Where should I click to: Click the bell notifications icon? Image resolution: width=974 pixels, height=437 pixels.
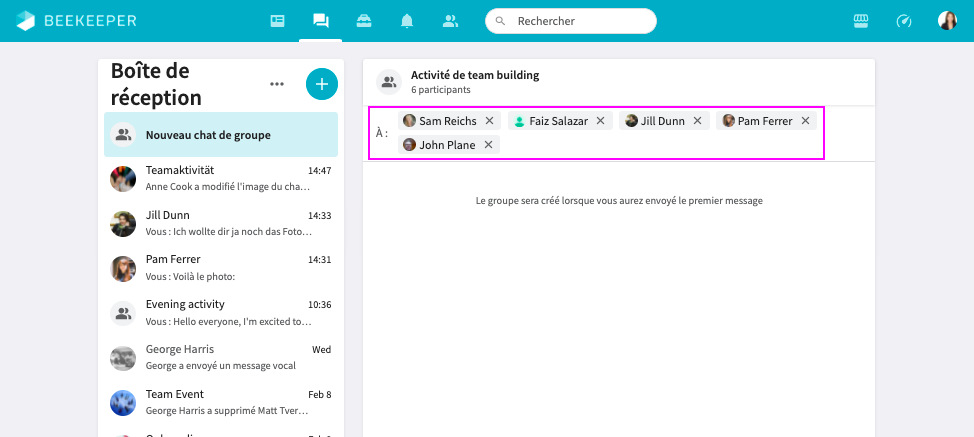pos(407,21)
